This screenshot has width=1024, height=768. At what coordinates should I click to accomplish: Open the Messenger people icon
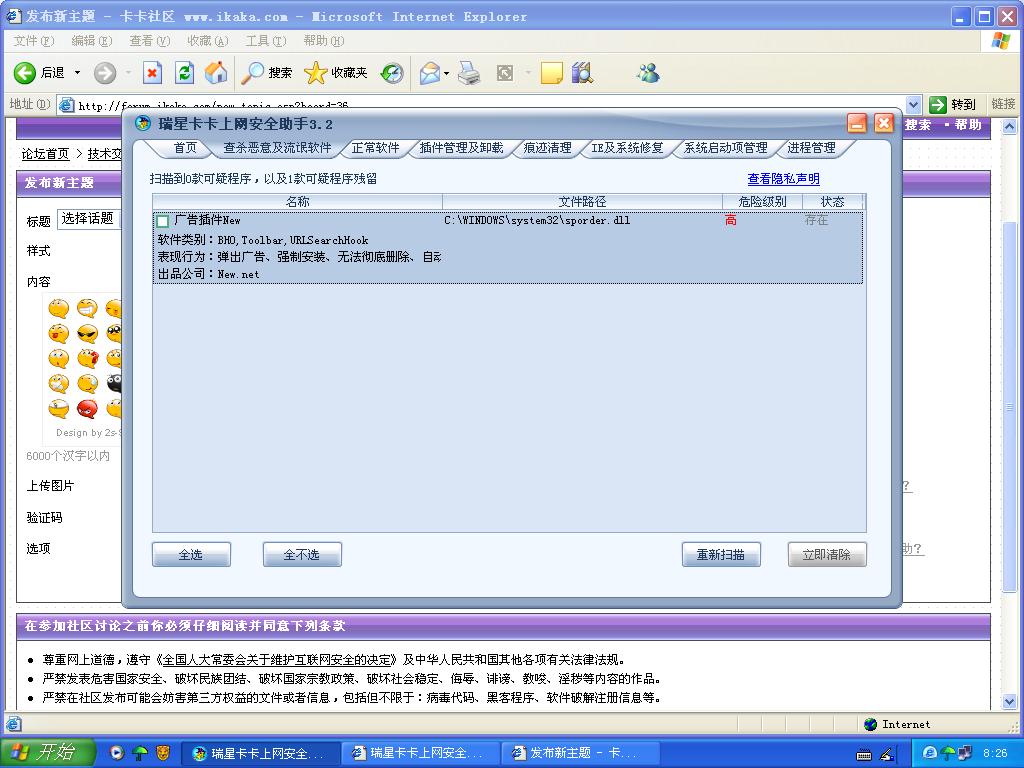(x=648, y=72)
